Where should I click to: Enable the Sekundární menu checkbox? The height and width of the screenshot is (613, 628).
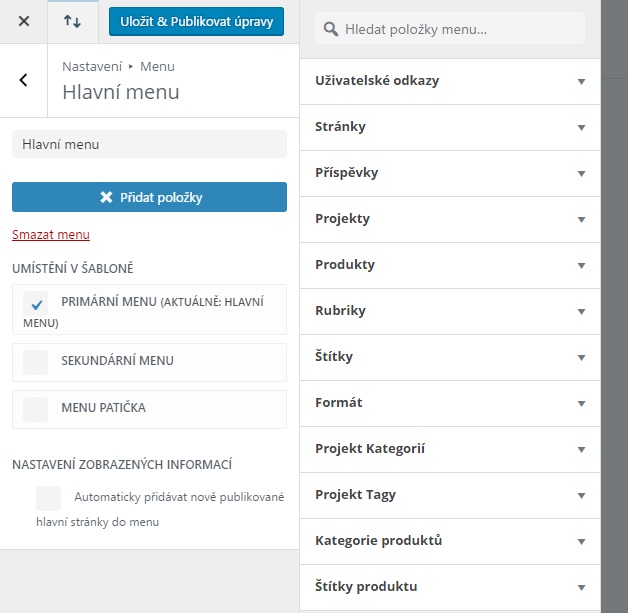(x=35, y=362)
